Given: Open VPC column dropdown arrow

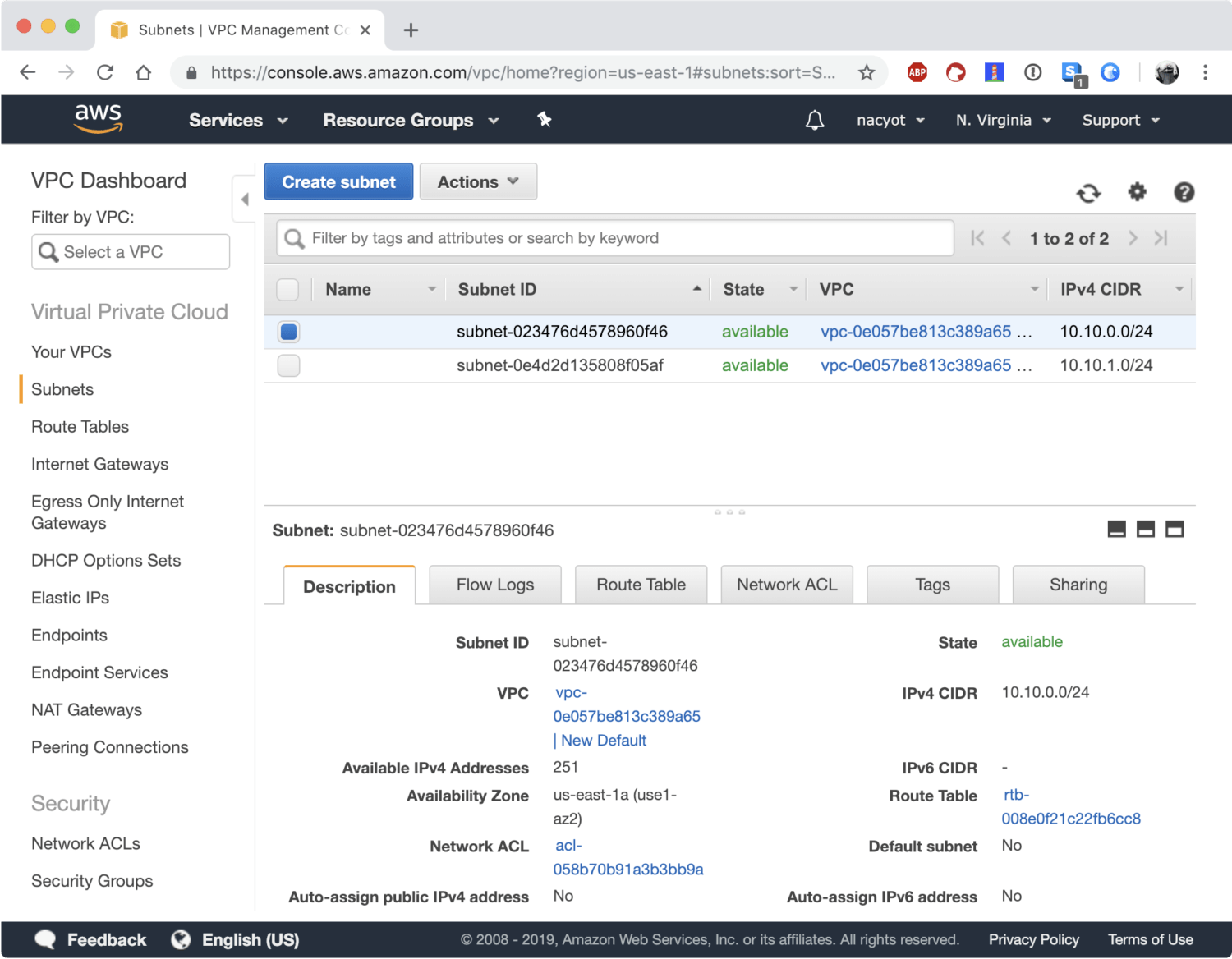Looking at the screenshot, I should (x=1034, y=289).
